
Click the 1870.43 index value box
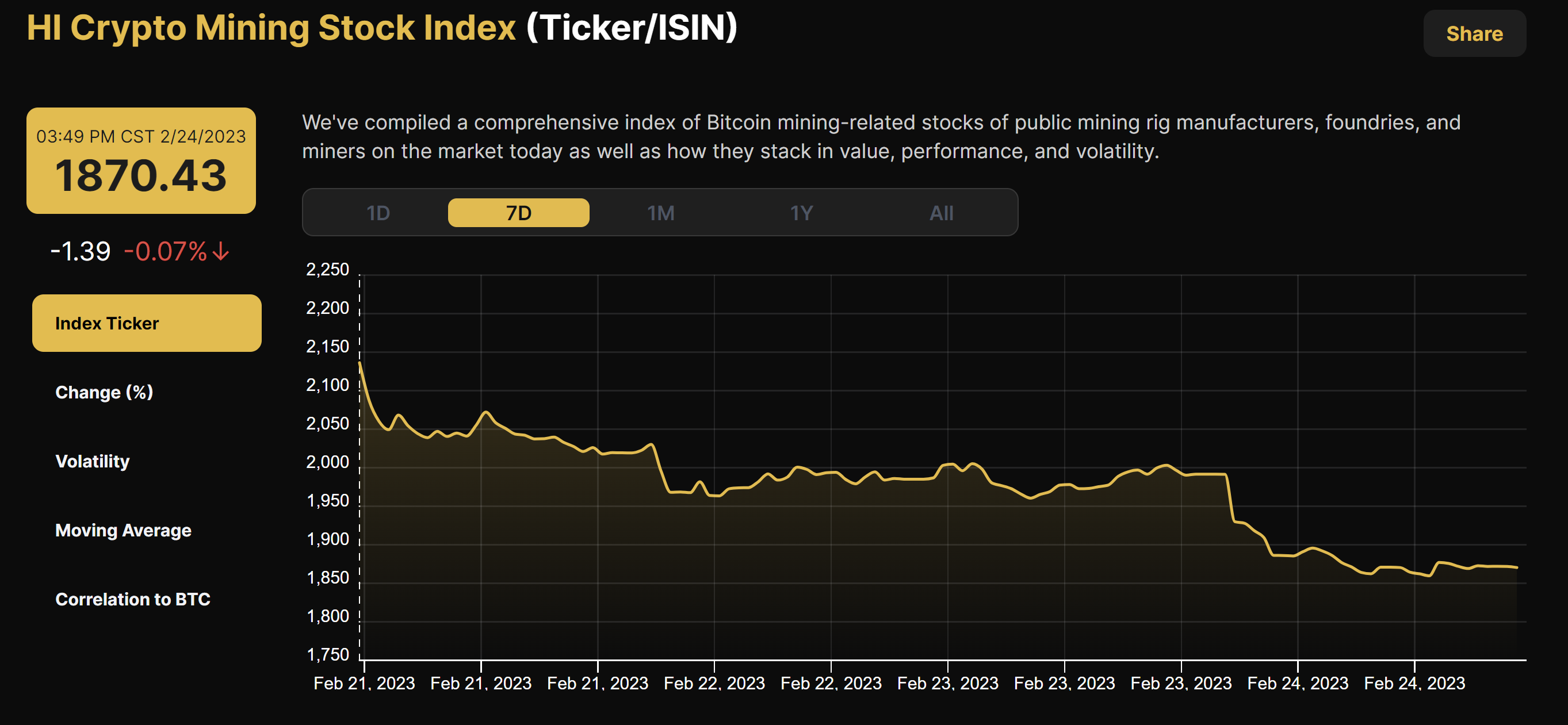pyautogui.click(x=140, y=177)
